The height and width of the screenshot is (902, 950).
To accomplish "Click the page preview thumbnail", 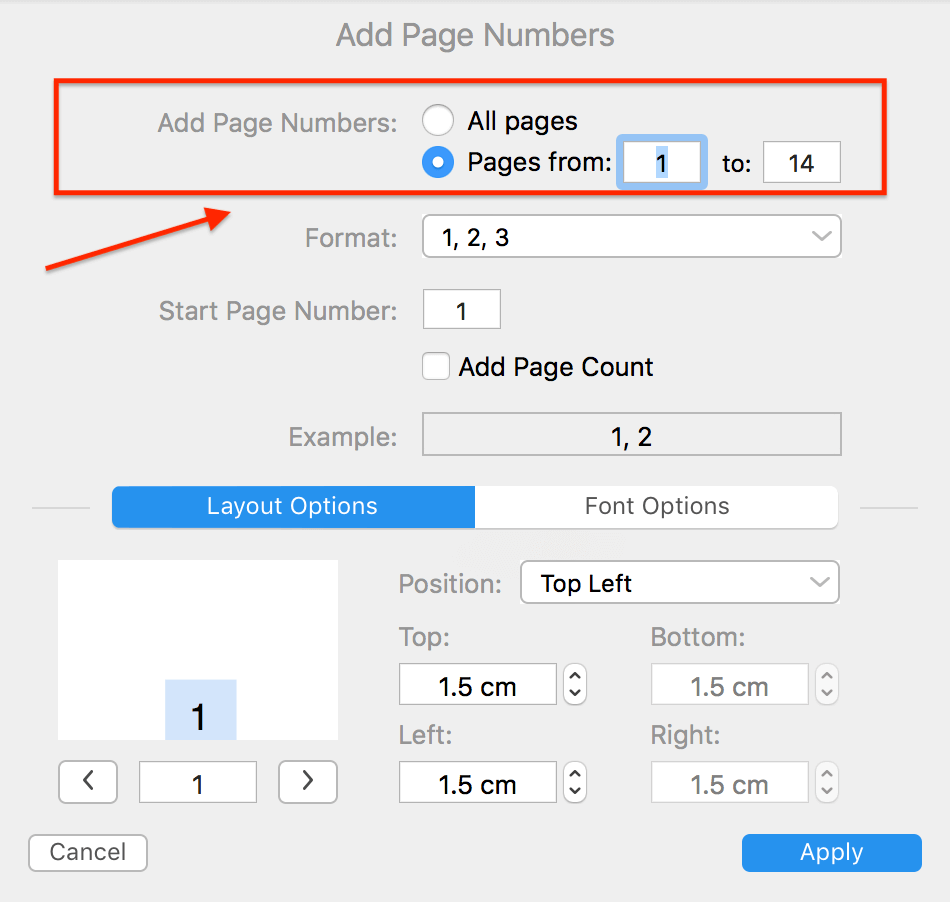I will click(x=198, y=650).
